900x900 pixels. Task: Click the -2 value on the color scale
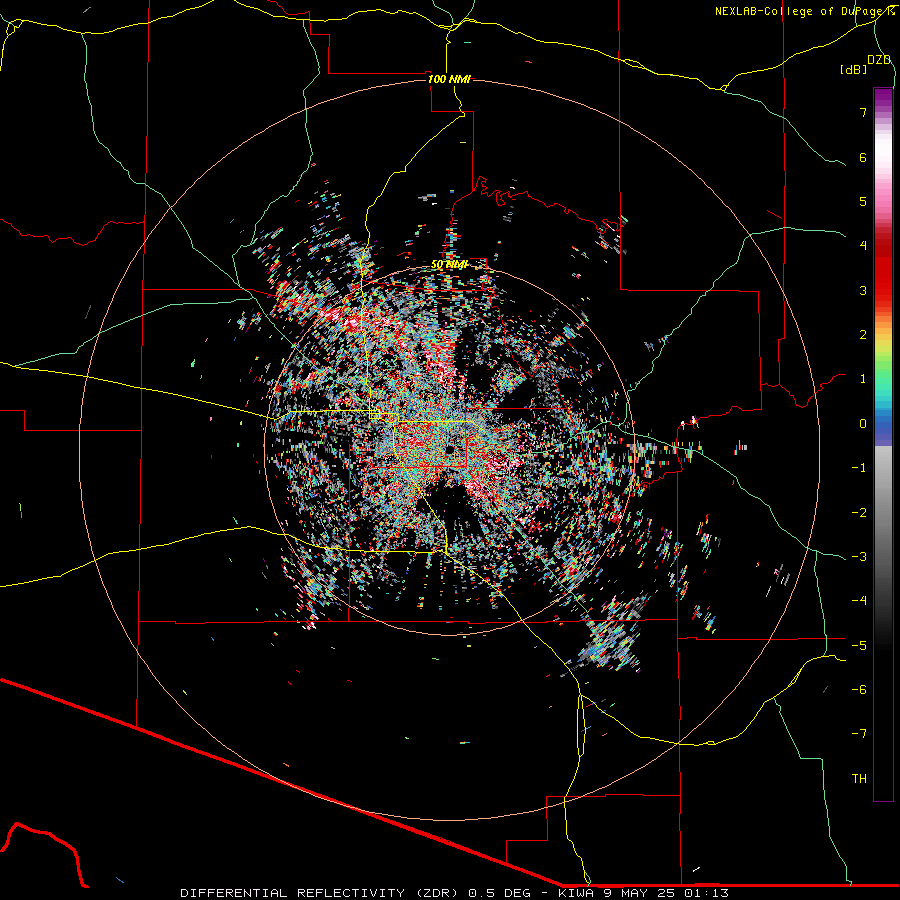[859, 512]
